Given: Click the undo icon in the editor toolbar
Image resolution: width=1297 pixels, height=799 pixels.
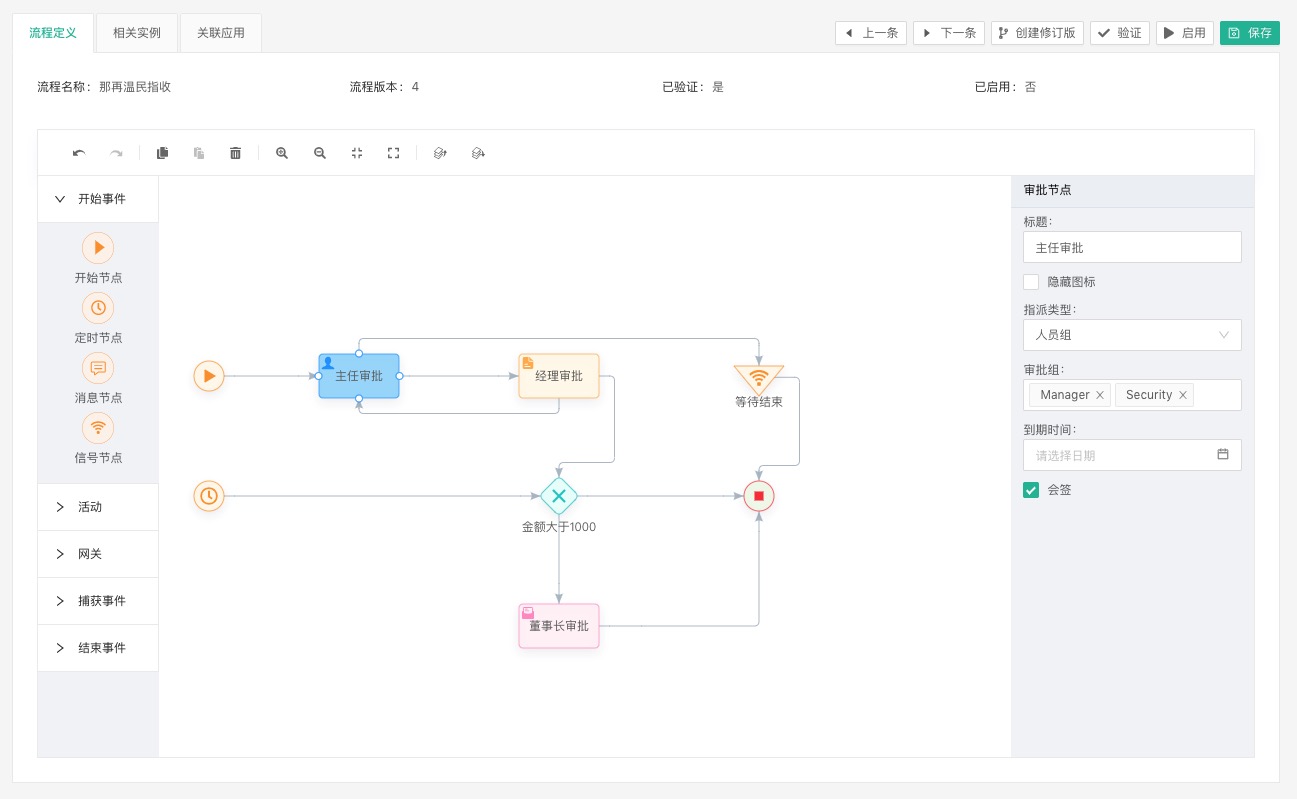Looking at the screenshot, I should 79,153.
